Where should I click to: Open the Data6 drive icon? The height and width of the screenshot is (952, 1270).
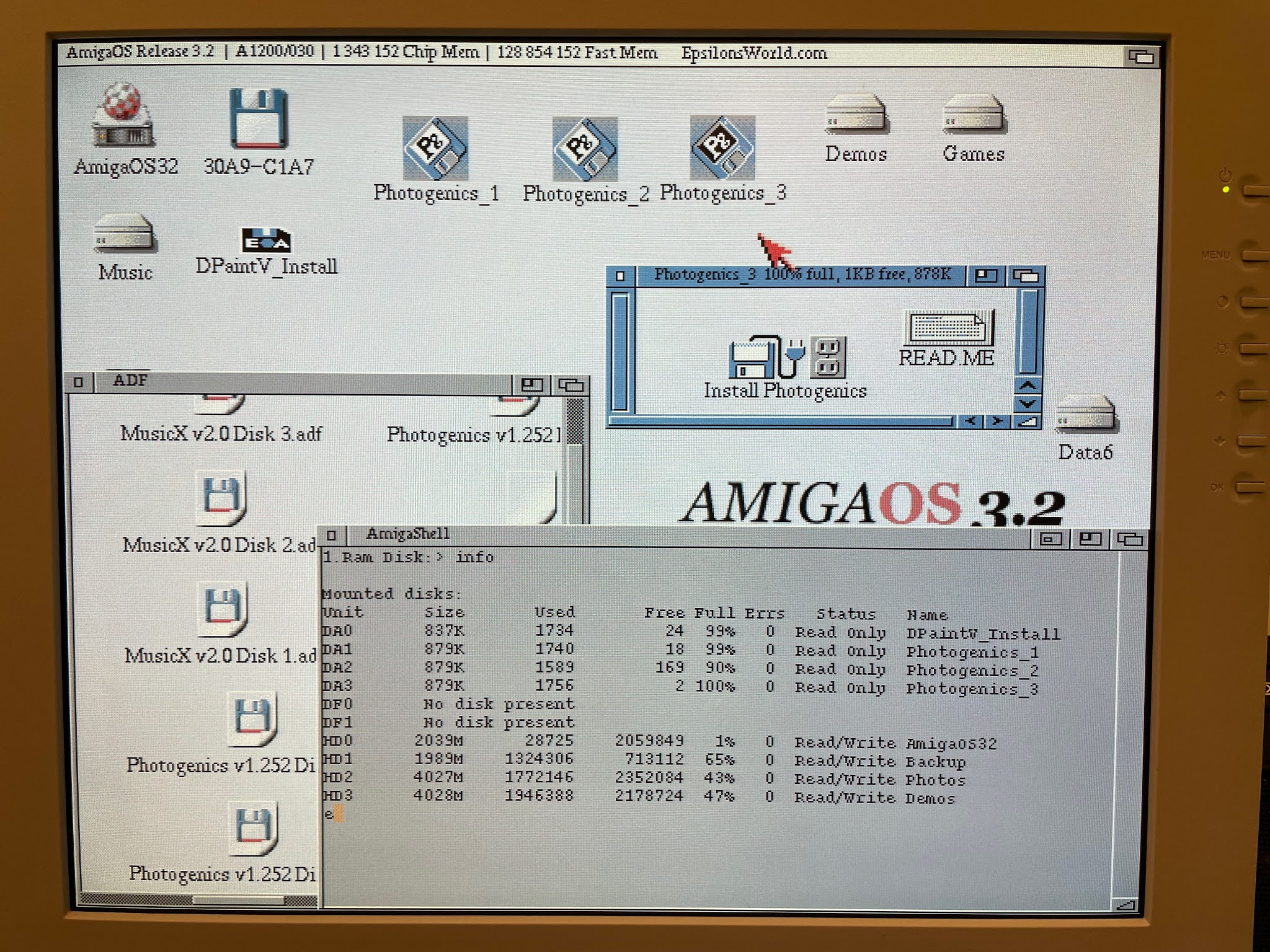[1086, 413]
